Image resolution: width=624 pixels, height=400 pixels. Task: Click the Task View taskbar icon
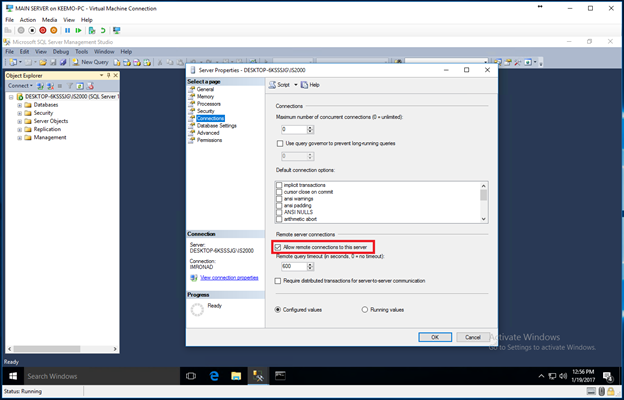[x=191, y=376]
